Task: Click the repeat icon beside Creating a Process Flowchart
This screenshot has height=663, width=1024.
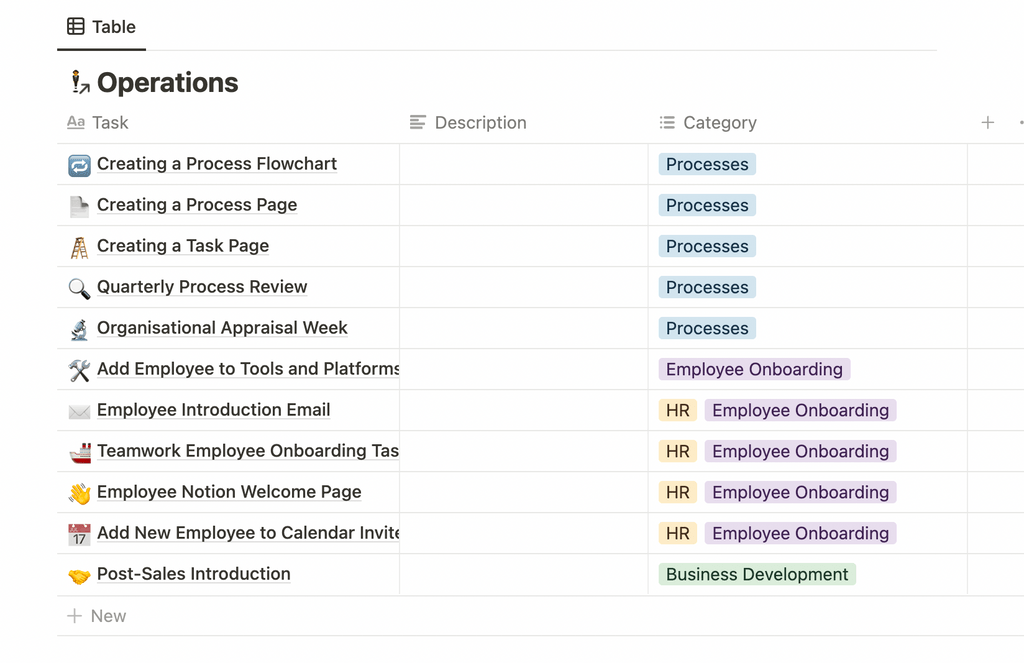Action: 79,165
